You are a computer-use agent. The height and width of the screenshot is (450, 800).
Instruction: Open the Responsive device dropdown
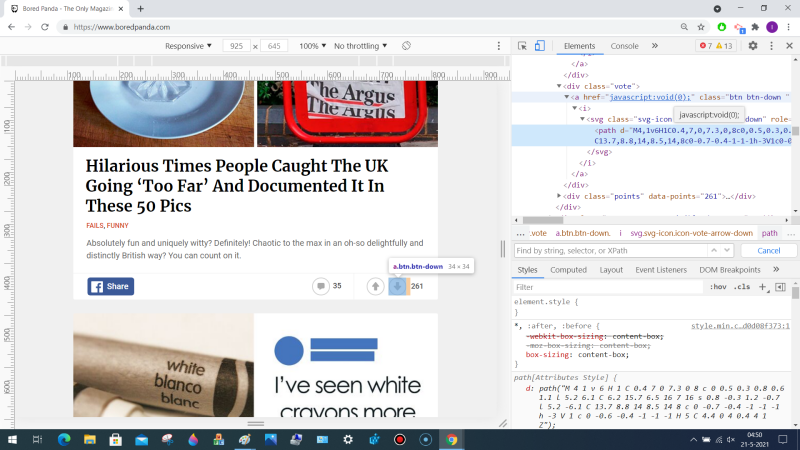pyautogui.click(x=188, y=46)
